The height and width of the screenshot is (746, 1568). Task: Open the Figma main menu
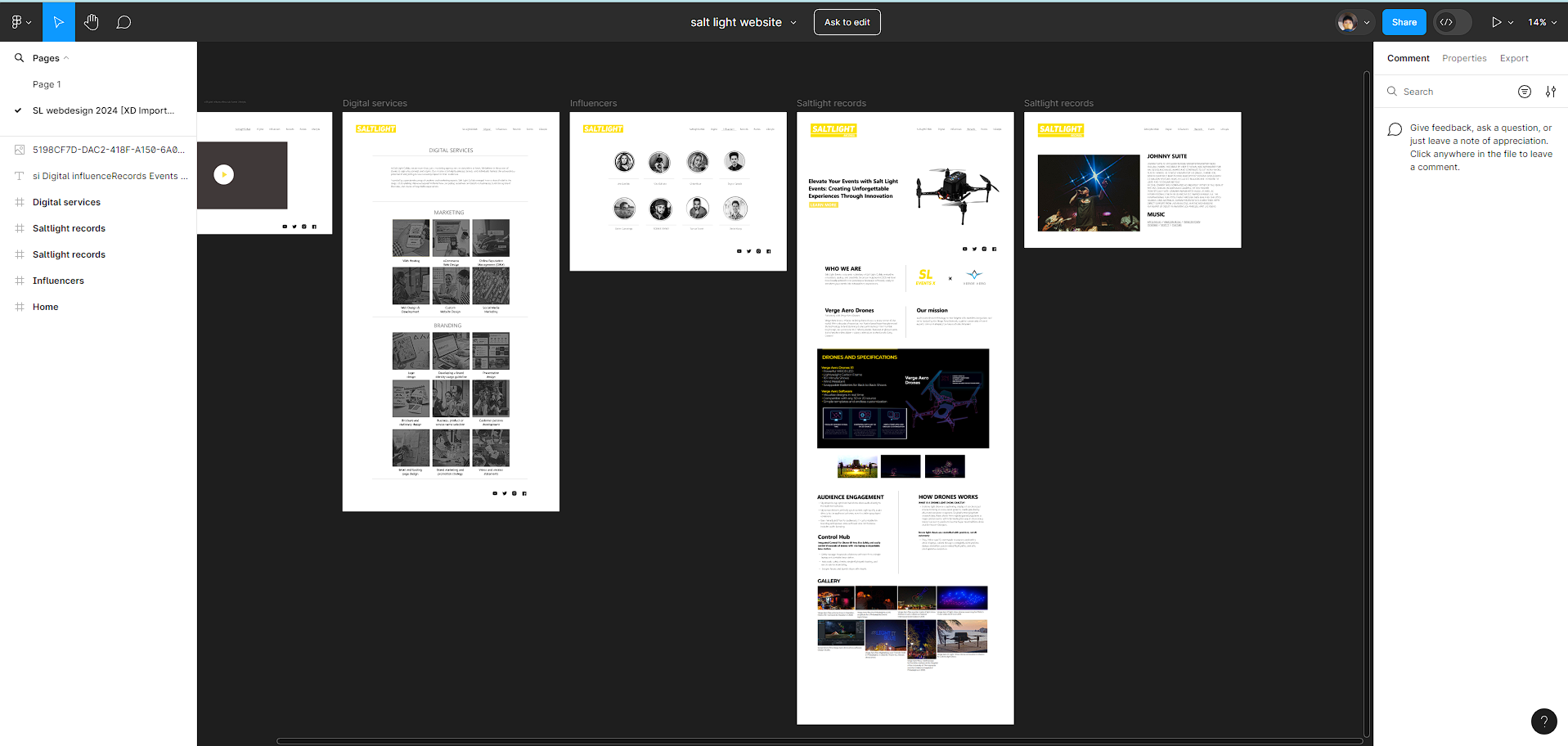[x=20, y=22]
